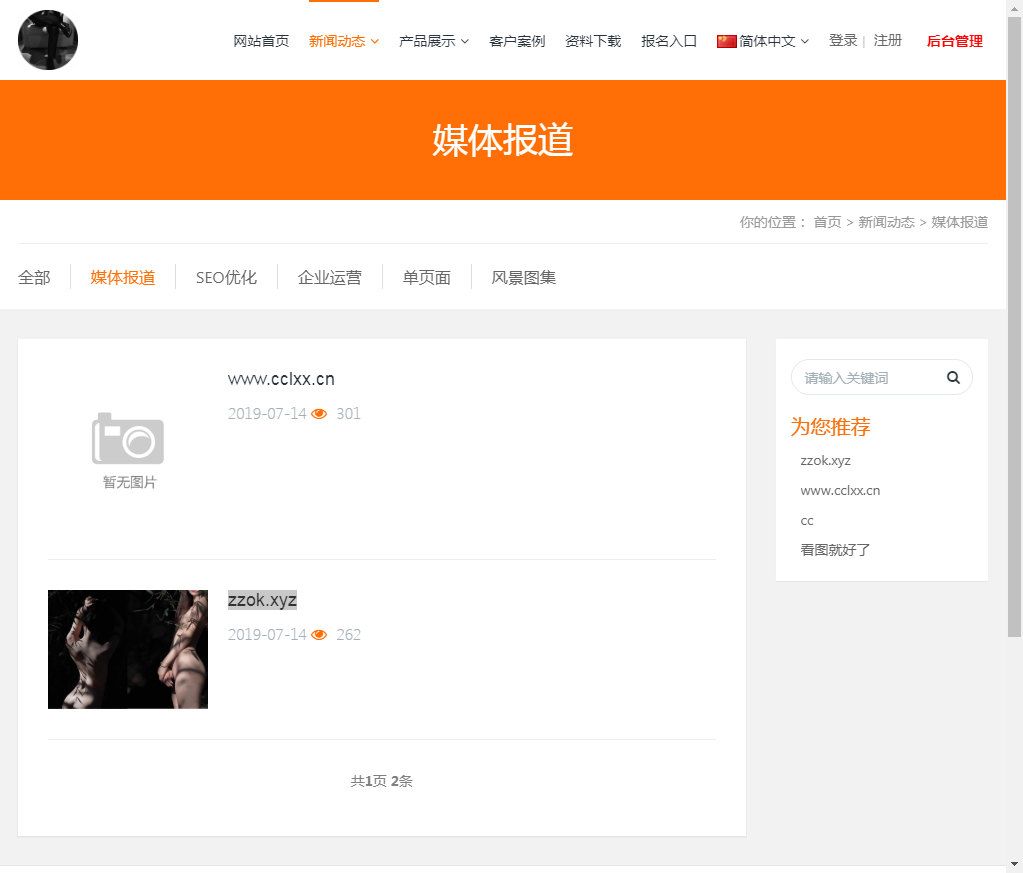Click the view count 301
1023x873 pixels.
(348, 414)
